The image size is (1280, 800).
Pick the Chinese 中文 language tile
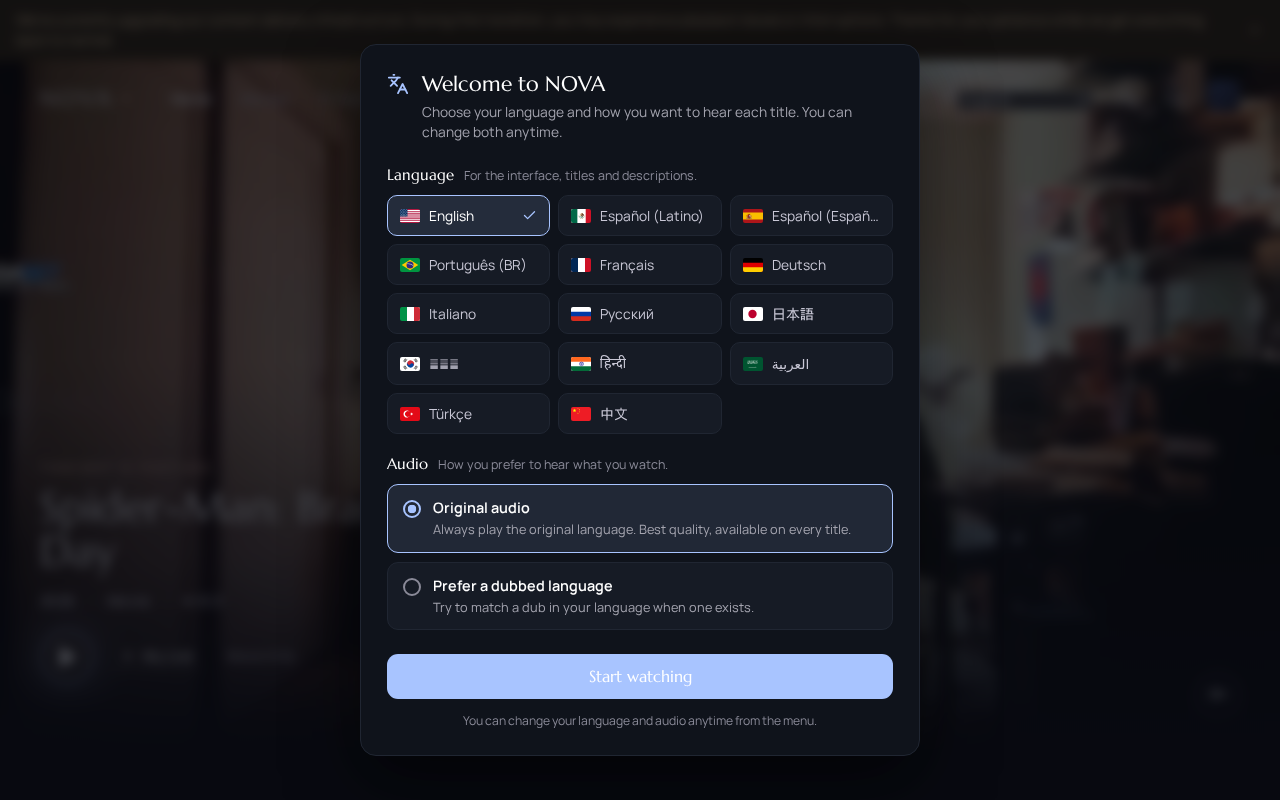click(x=640, y=413)
